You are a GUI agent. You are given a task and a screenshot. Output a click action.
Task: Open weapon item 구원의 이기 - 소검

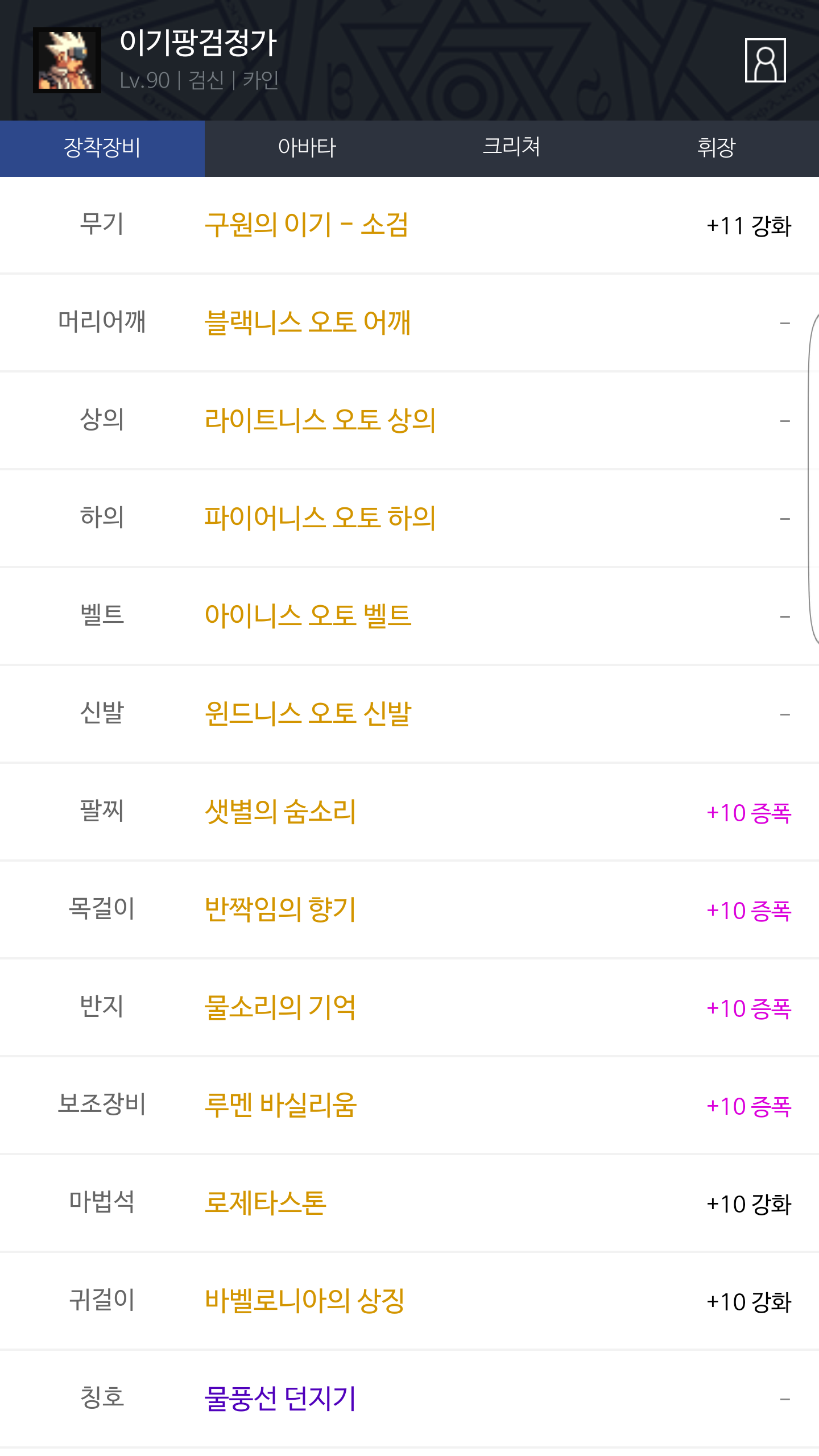(307, 225)
